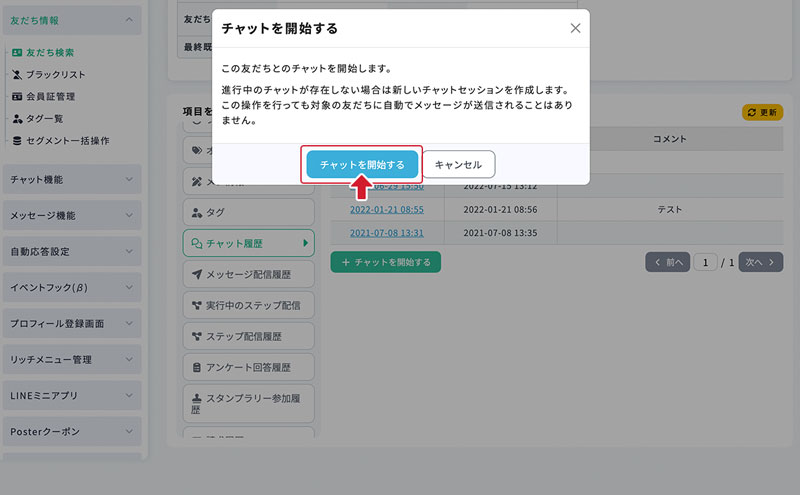Open chat log dated 2021-07-08 13:31
The image size is (800, 495).
click(x=387, y=233)
